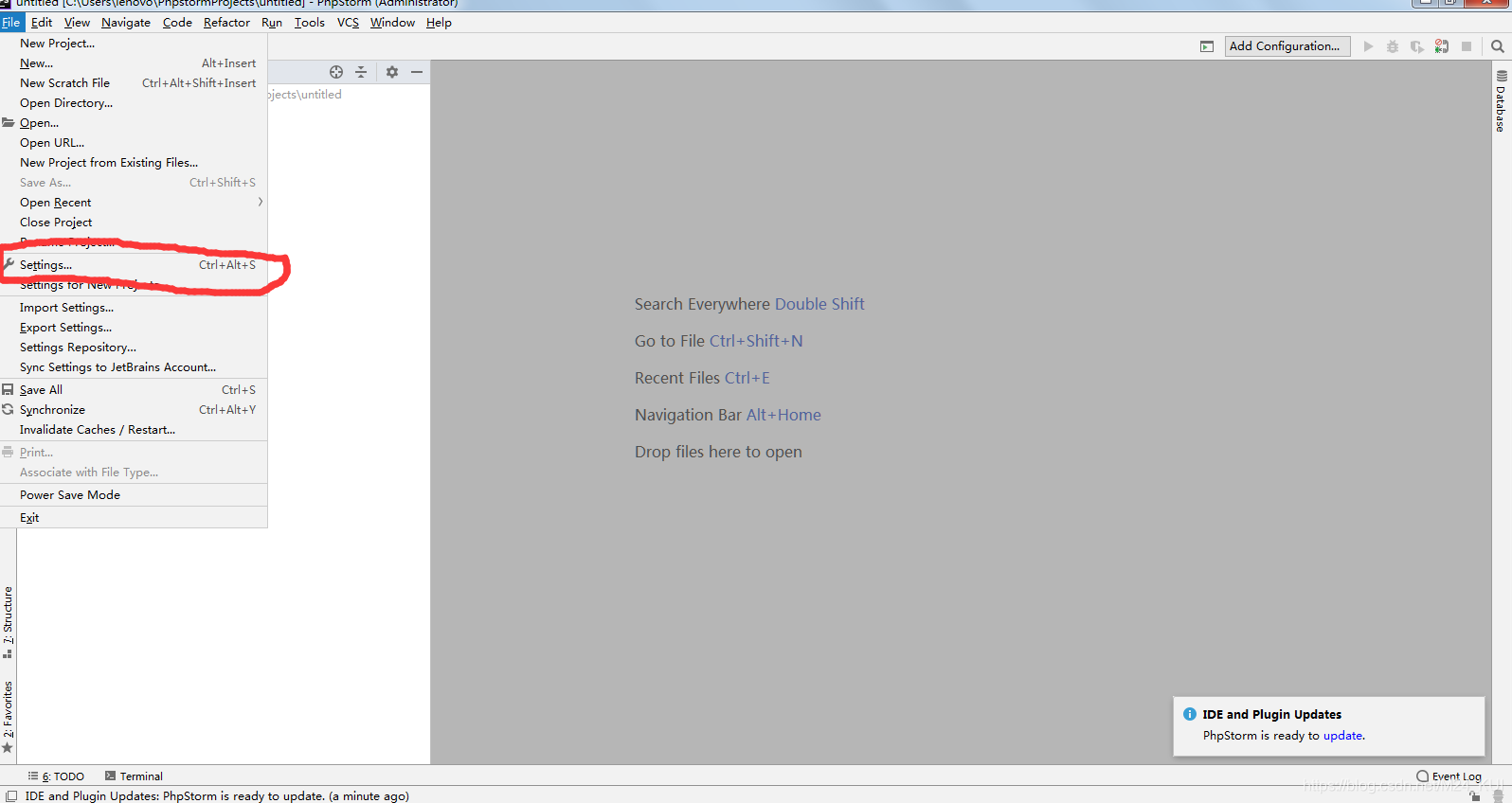Screen dimensions: 1512x803
Task: Open the Structure tool window tab
Action: point(8,621)
